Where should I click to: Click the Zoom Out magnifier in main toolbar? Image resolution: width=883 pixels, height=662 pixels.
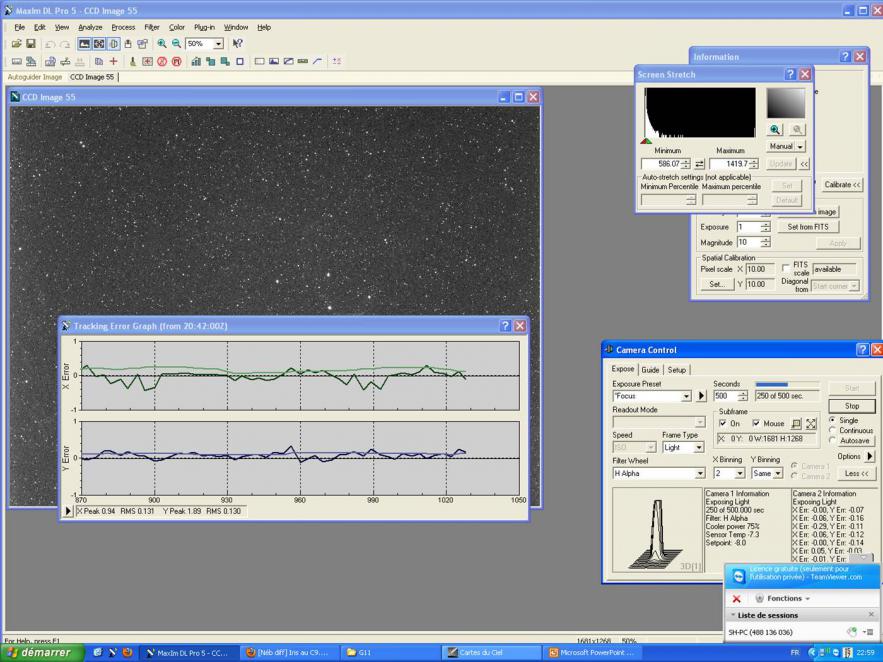click(176, 44)
